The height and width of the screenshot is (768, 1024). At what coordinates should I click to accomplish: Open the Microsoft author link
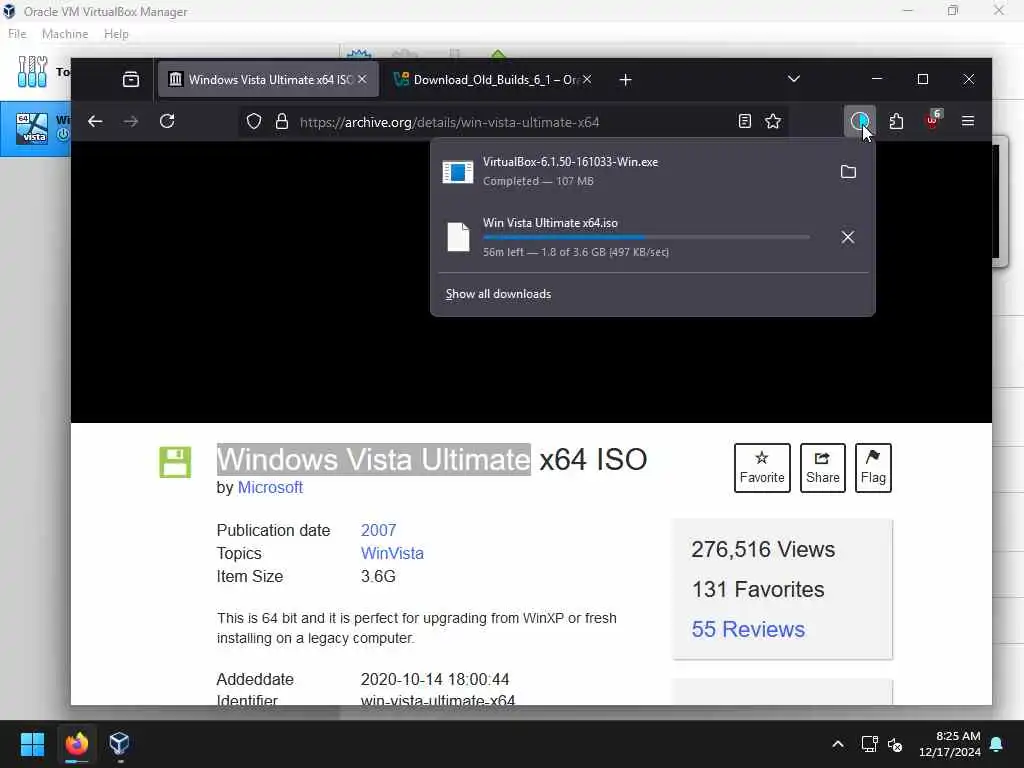[270, 487]
